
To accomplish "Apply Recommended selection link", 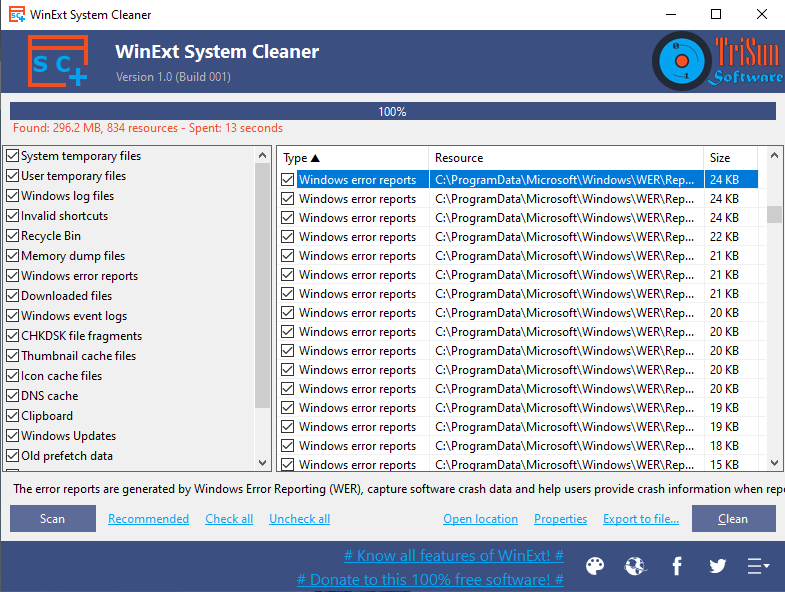I will (x=148, y=519).
